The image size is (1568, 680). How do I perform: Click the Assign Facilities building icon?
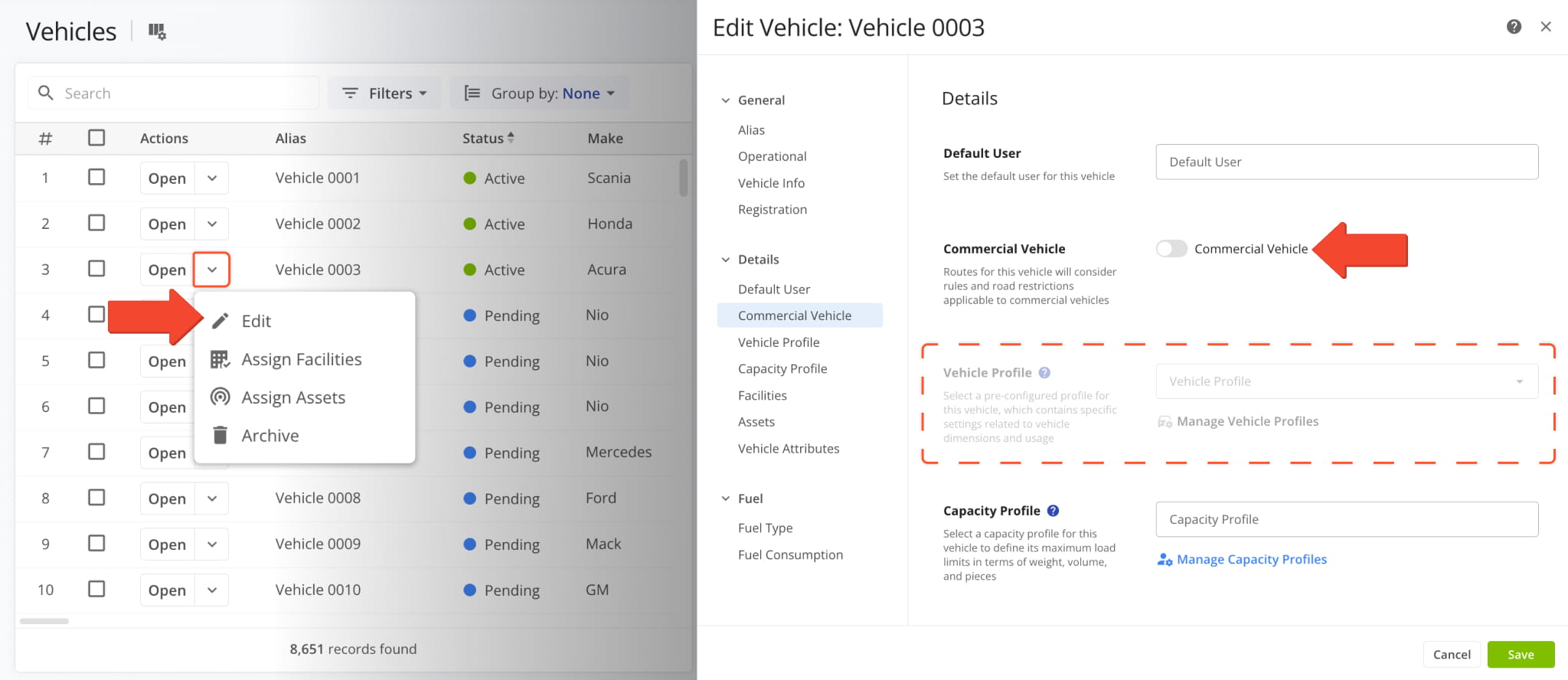[x=220, y=359]
